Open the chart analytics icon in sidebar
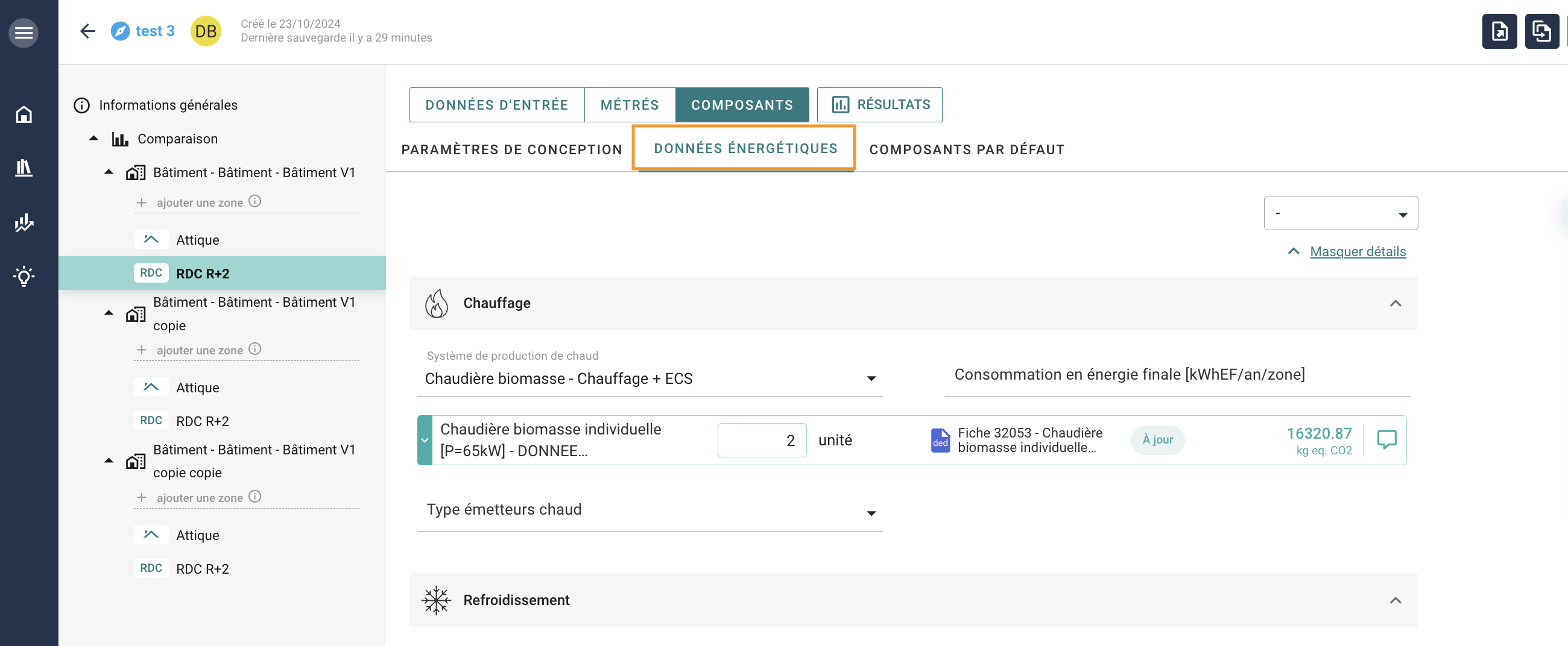The image size is (1568, 646). (24, 222)
